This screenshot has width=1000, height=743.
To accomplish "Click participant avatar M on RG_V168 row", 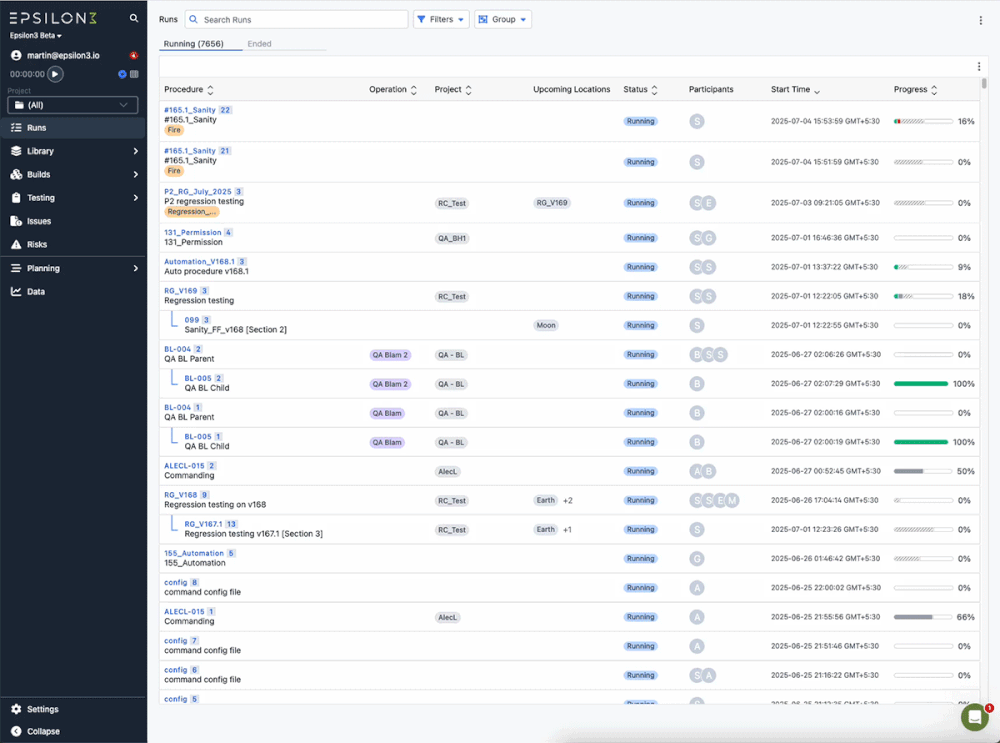I will click(732, 501).
